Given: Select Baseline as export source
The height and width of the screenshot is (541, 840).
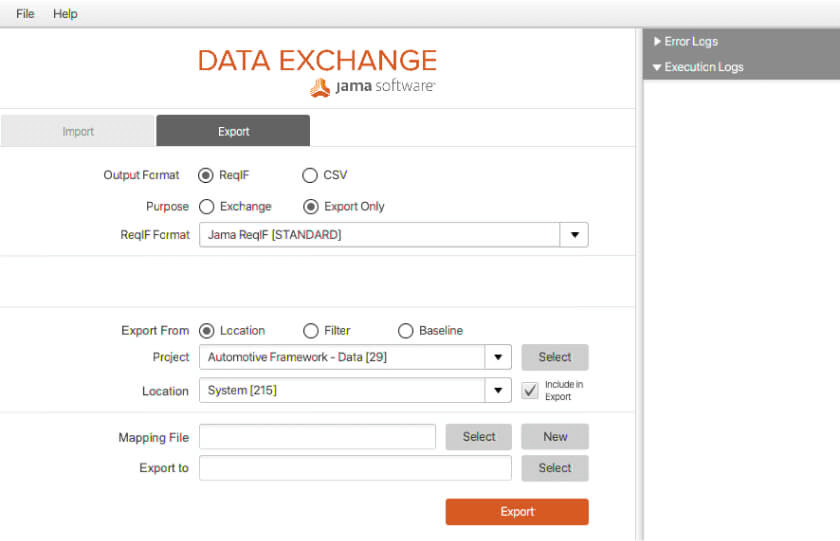Looking at the screenshot, I should [405, 331].
